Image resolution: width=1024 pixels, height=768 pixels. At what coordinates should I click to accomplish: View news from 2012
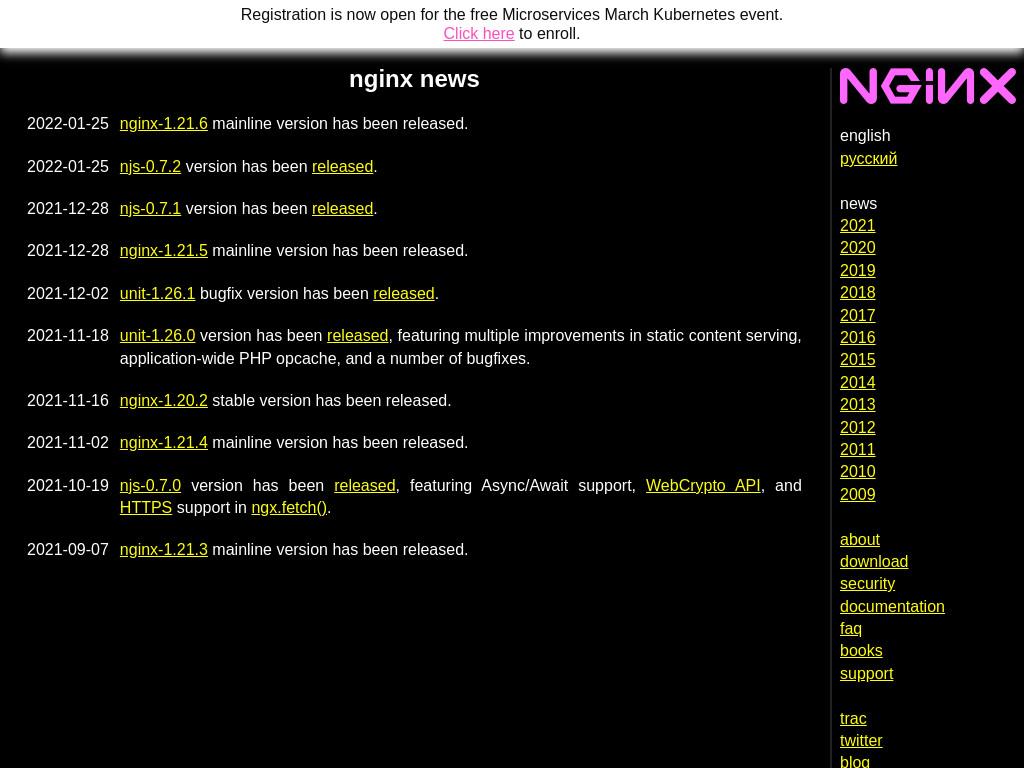(x=857, y=428)
